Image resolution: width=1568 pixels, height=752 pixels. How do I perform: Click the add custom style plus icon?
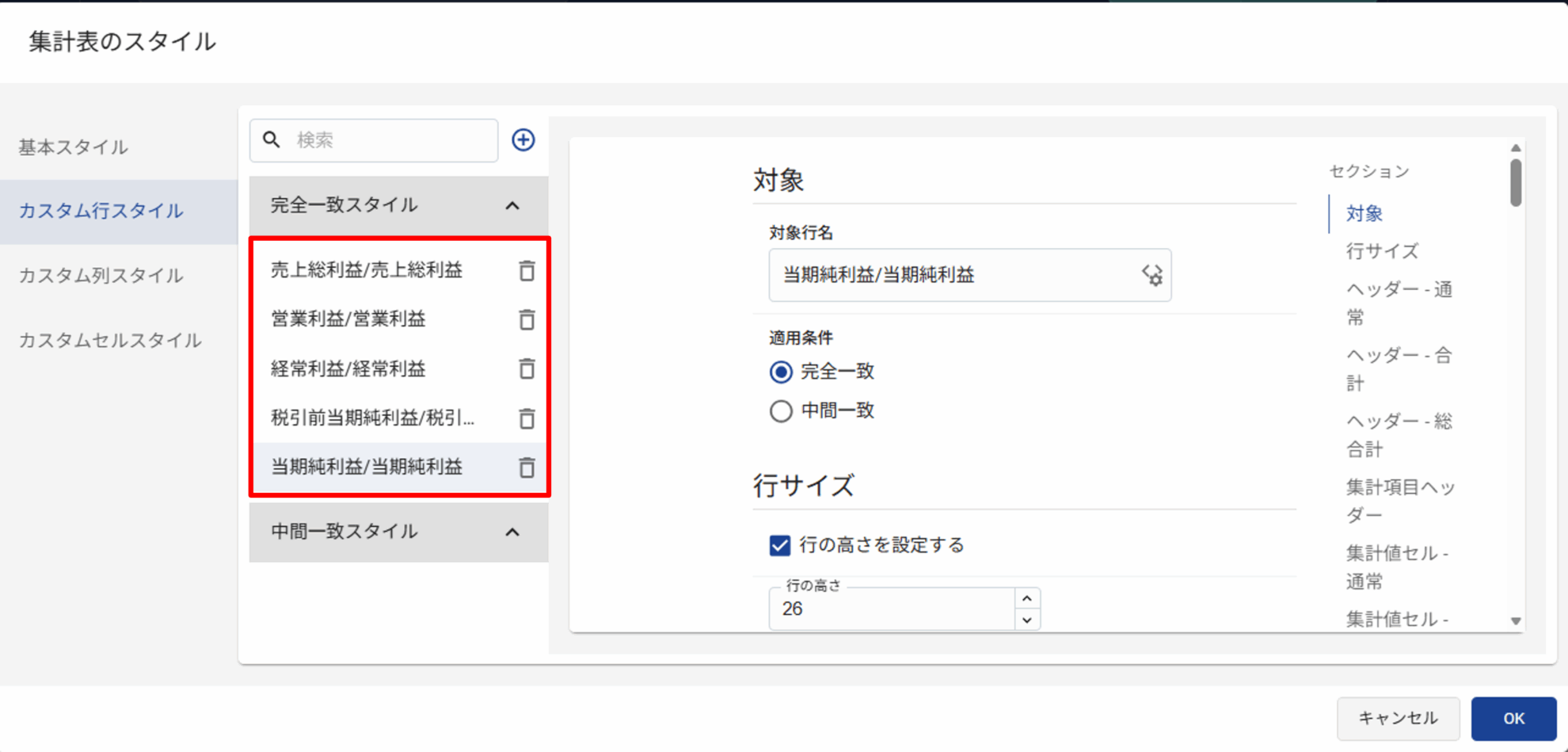[x=523, y=140]
